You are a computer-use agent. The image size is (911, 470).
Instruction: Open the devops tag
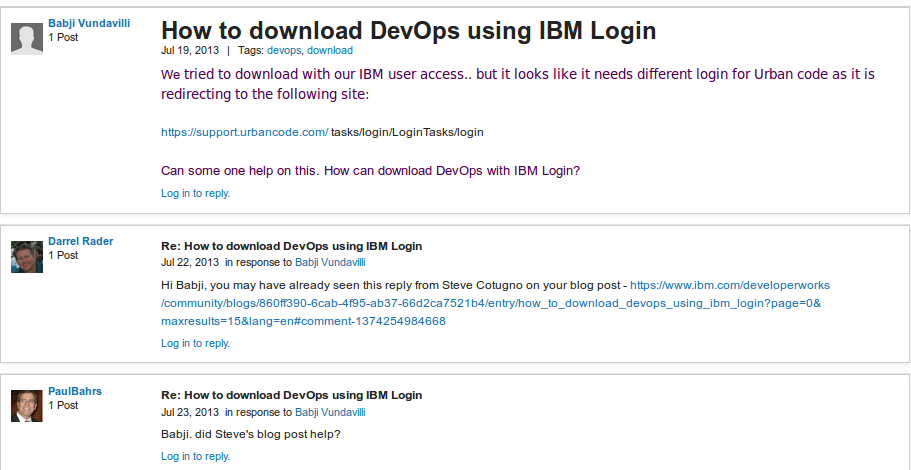pos(284,51)
